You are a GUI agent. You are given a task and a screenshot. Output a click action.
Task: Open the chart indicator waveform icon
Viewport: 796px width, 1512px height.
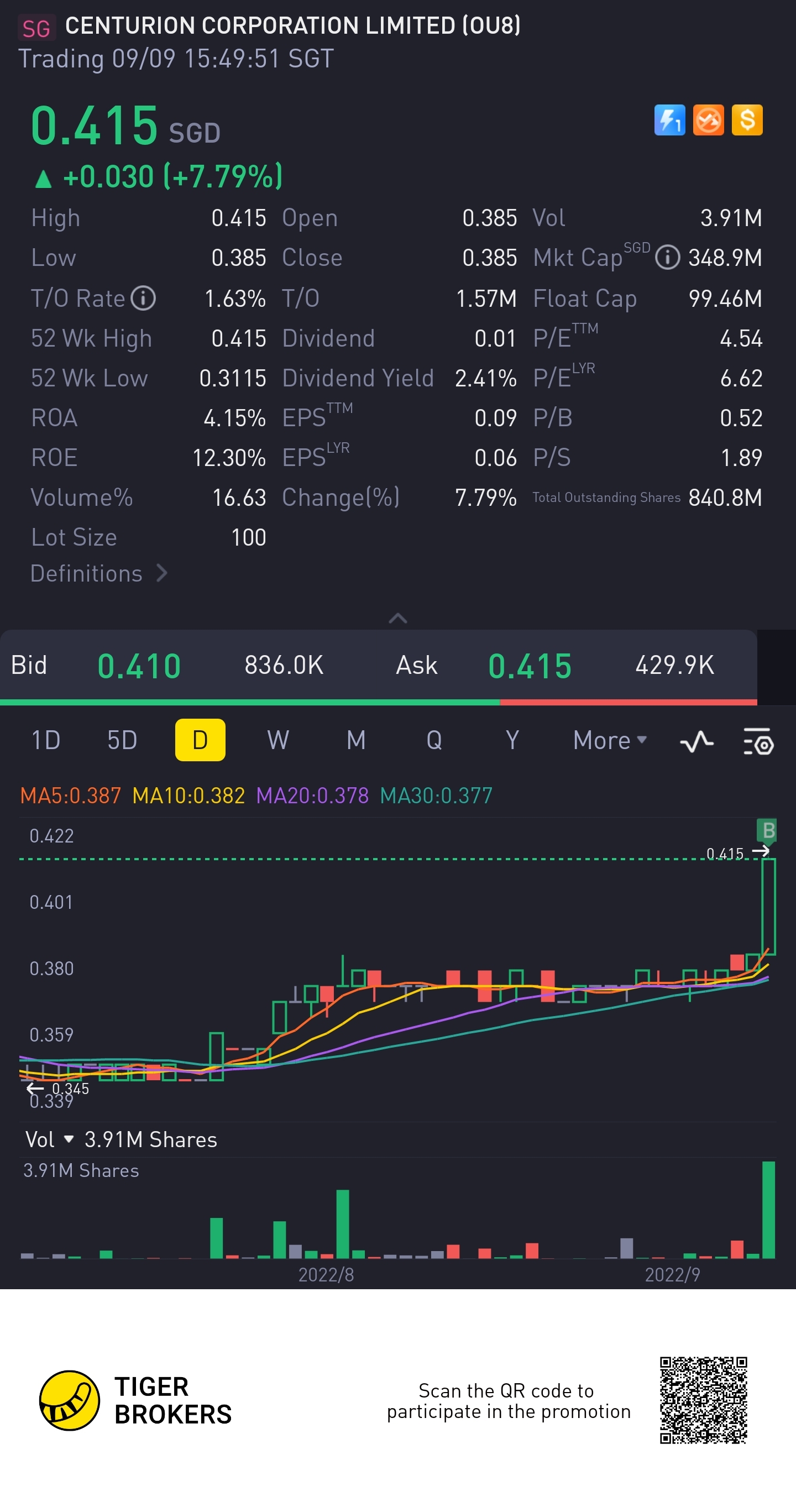pyautogui.click(x=697, y=741)
